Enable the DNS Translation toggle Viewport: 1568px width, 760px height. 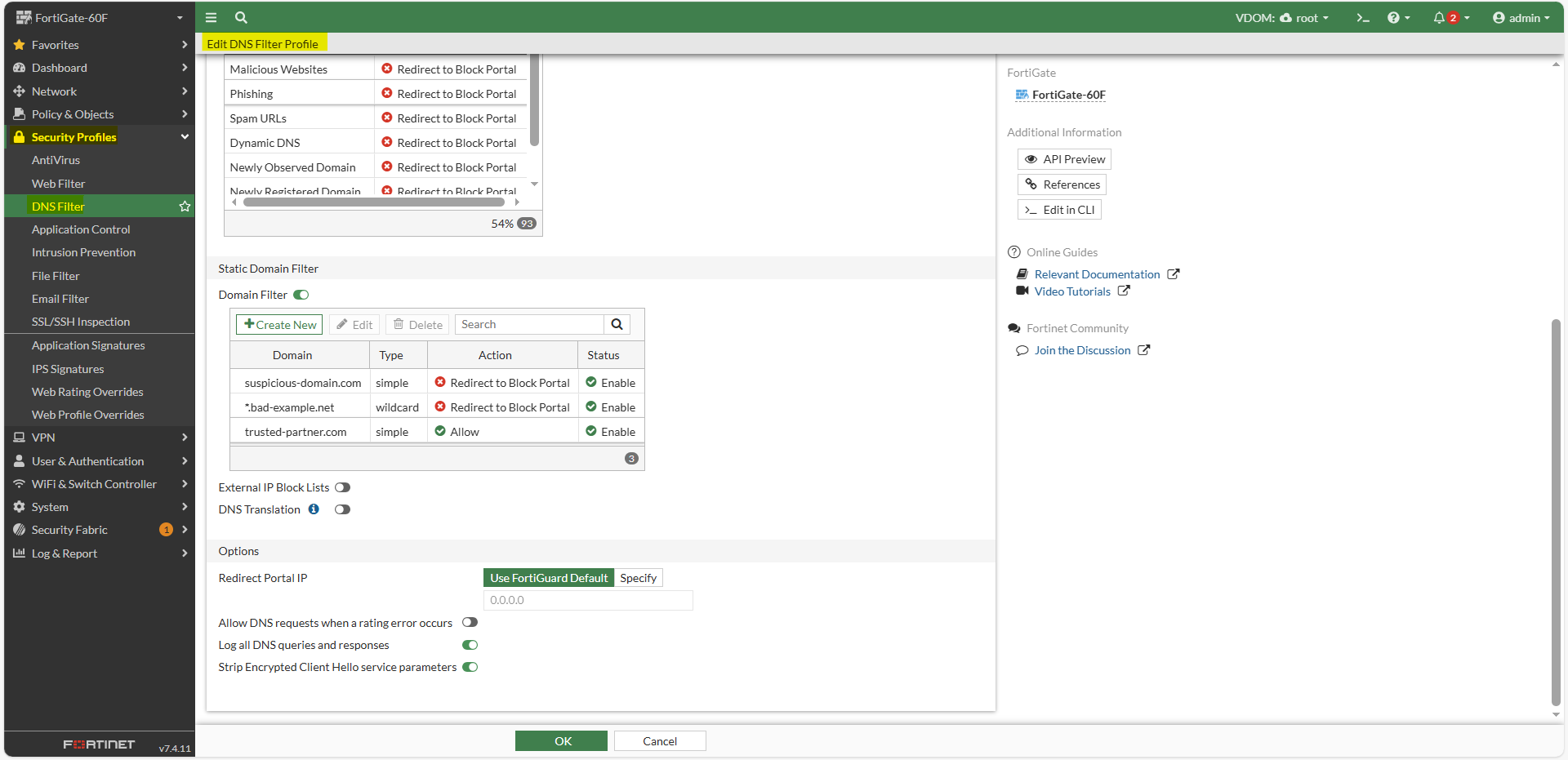(x=342, y=509)
